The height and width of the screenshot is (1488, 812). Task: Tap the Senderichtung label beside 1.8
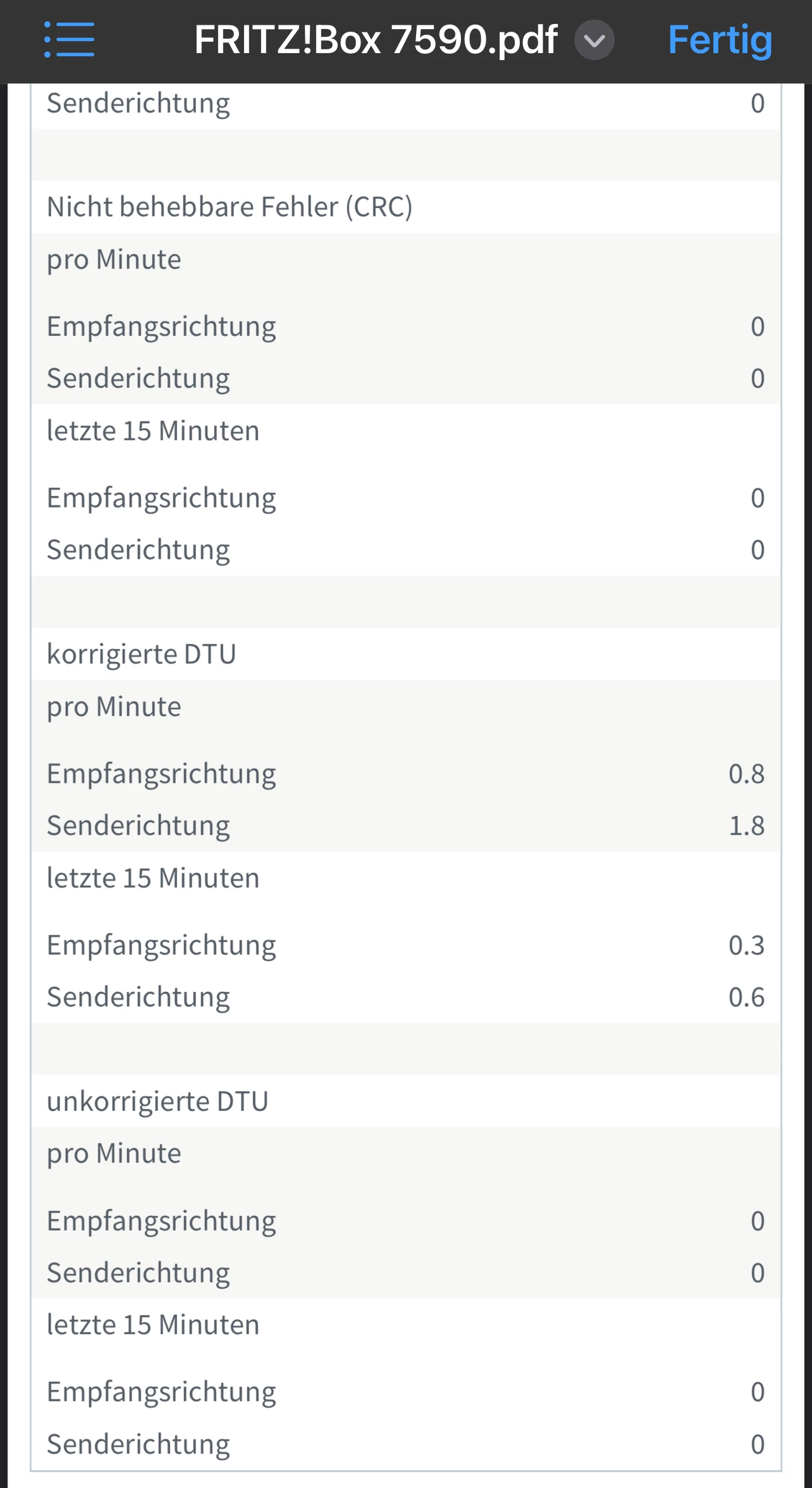138,826
